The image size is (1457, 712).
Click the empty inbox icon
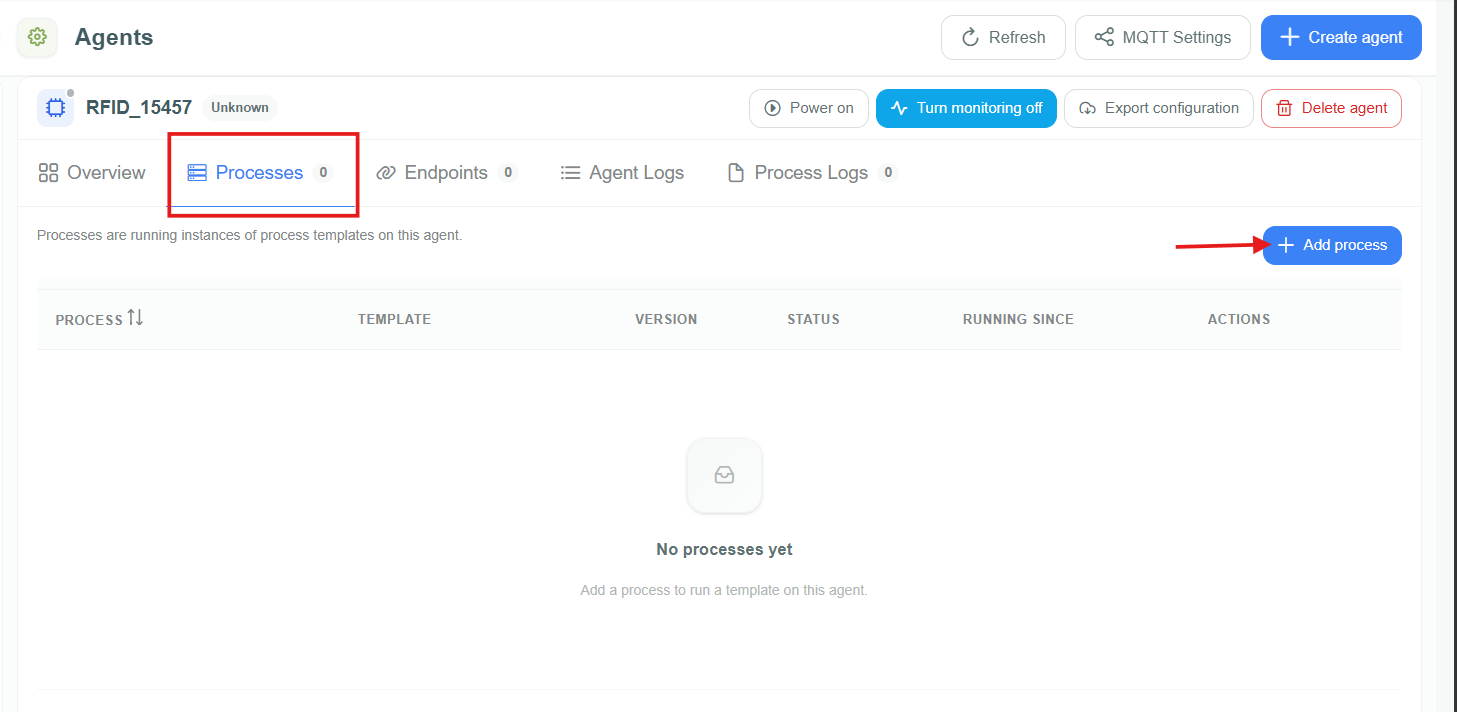pos(724,476)
